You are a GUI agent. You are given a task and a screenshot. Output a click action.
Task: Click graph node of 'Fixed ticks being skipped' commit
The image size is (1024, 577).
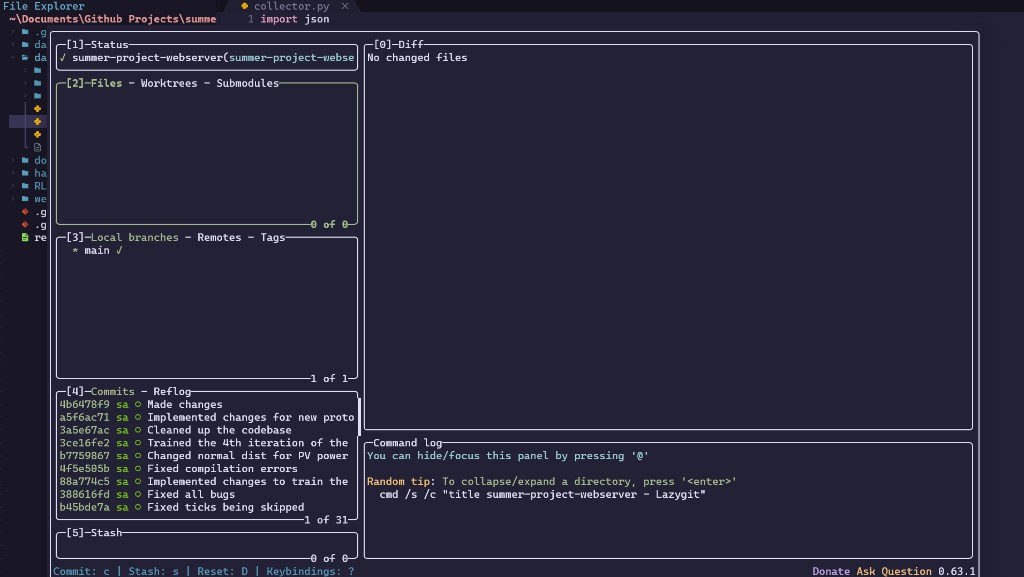point(138,507)
